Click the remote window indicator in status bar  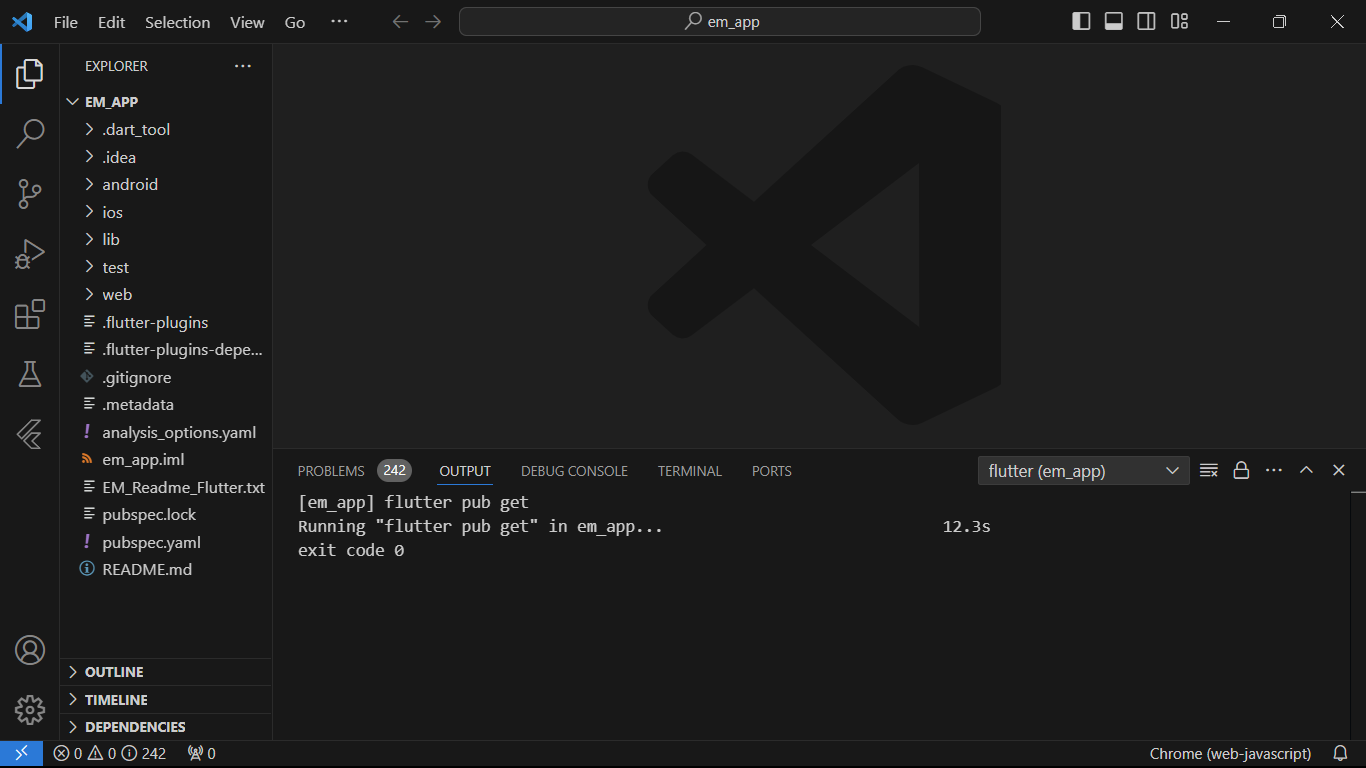point(21,754)
